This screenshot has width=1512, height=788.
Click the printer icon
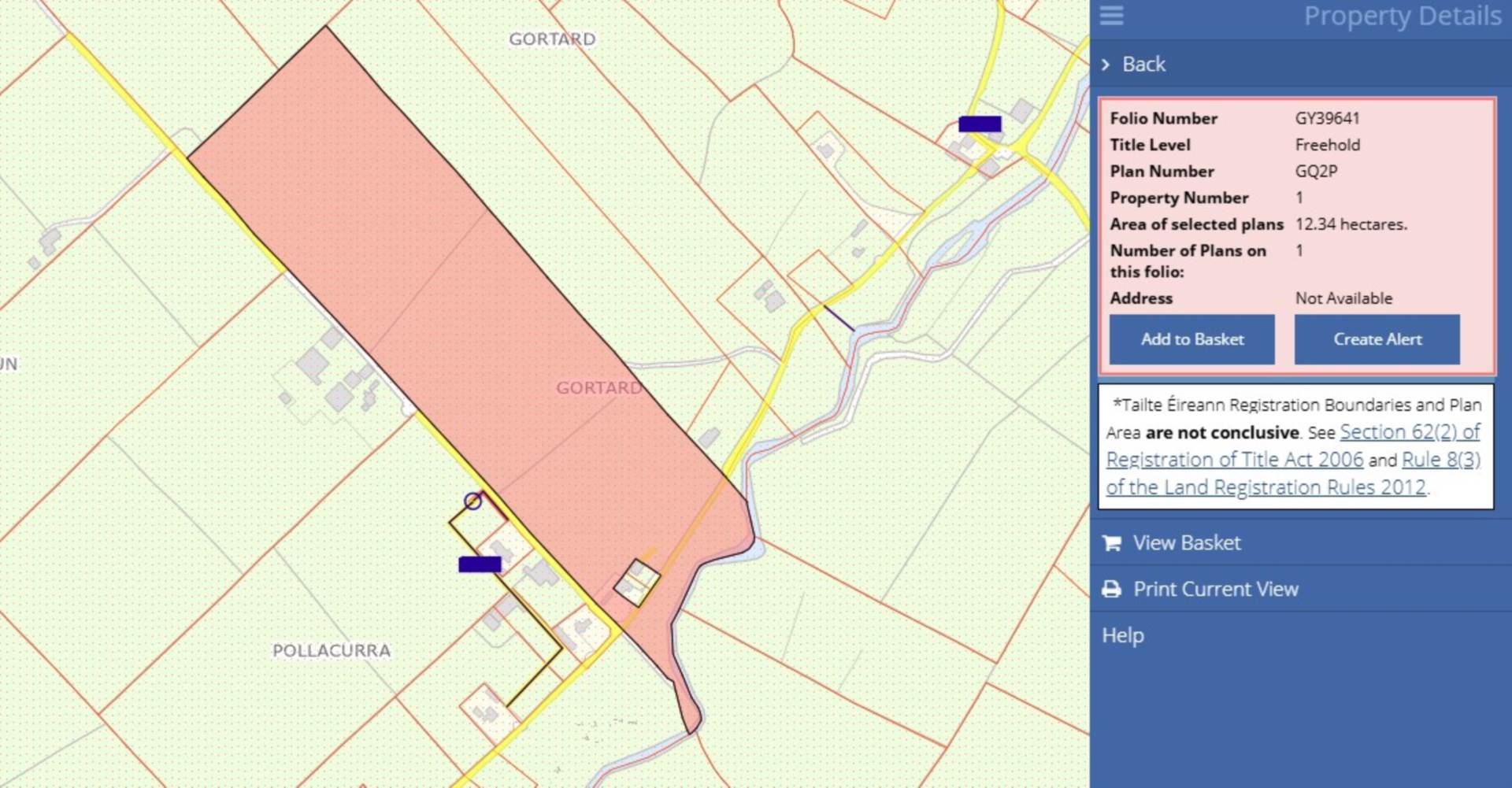click(1111, 590)
